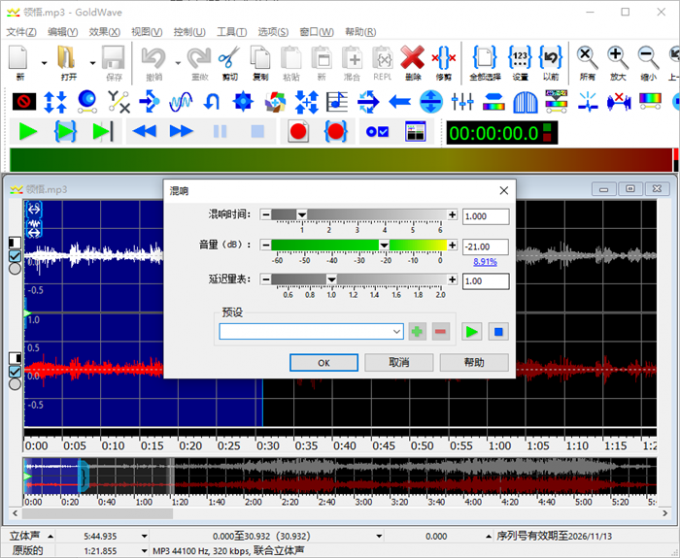
Task: Open the 预设 preset combo box
Action: 311,332
